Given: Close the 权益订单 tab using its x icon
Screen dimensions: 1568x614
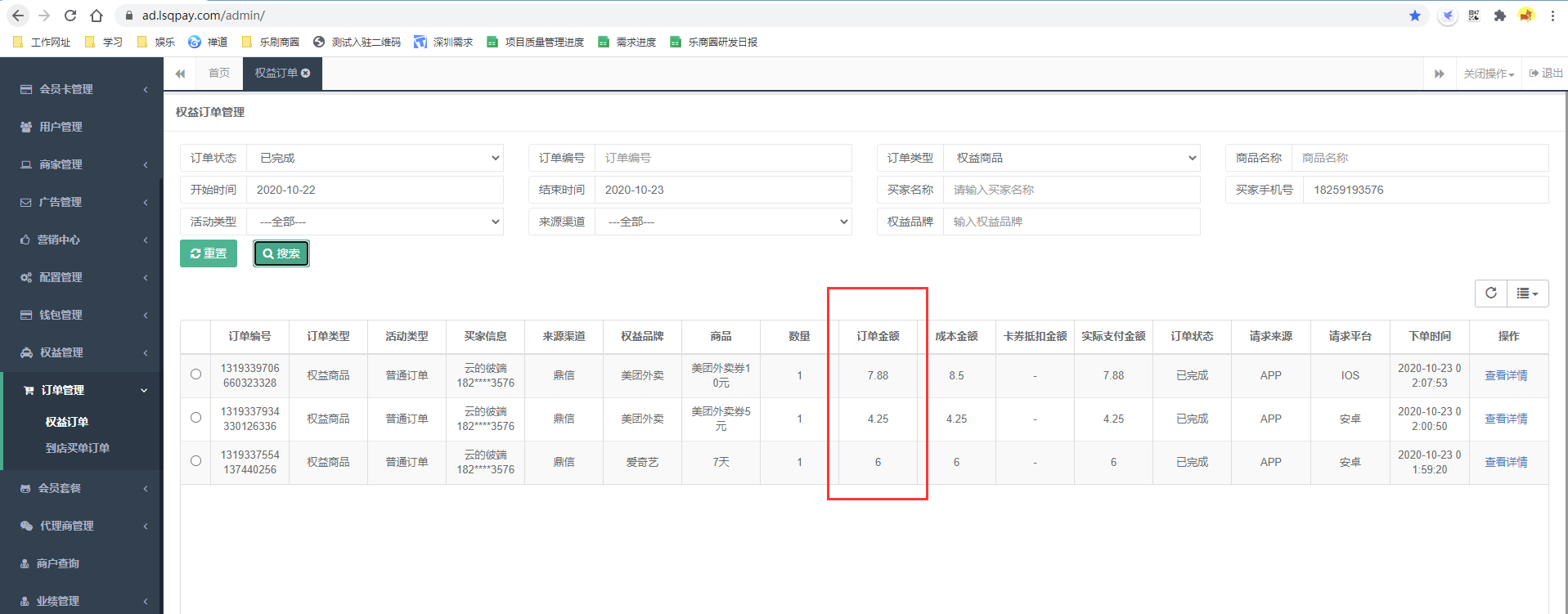Looking at the screenshot, I should 306,73.
